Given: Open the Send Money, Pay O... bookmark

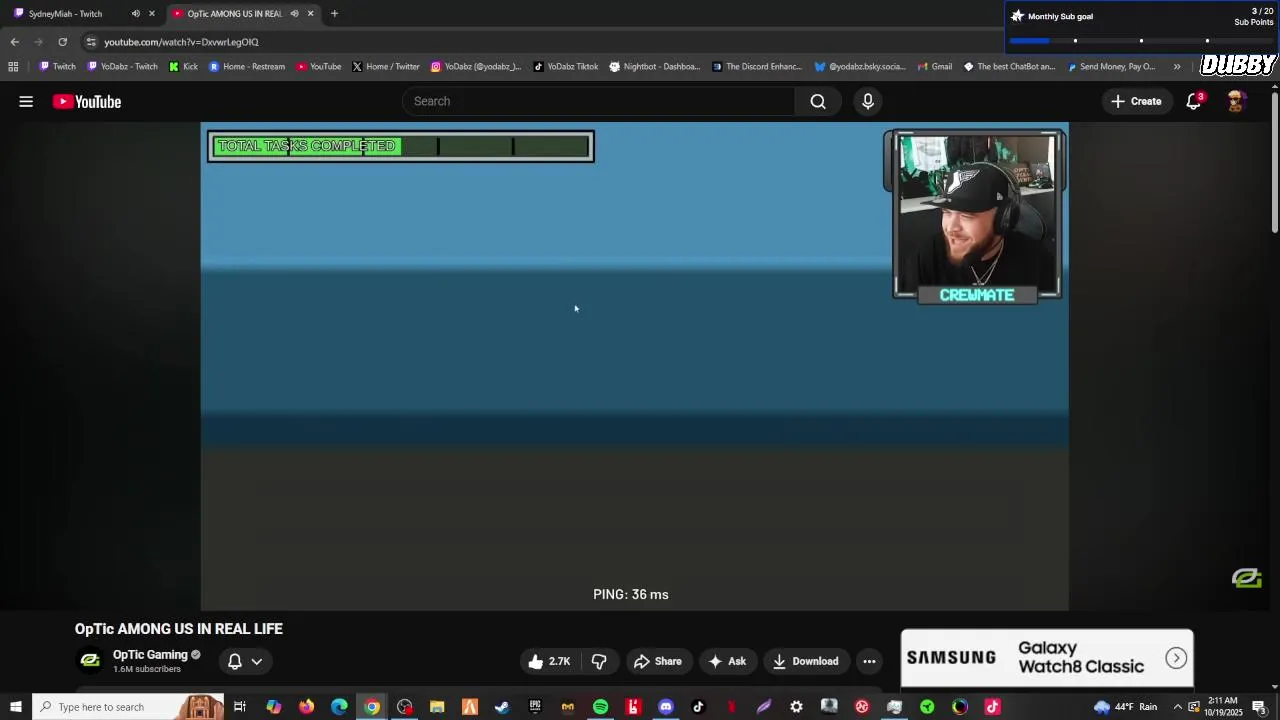Looking at the screenshot, I should coord(1111,67).
